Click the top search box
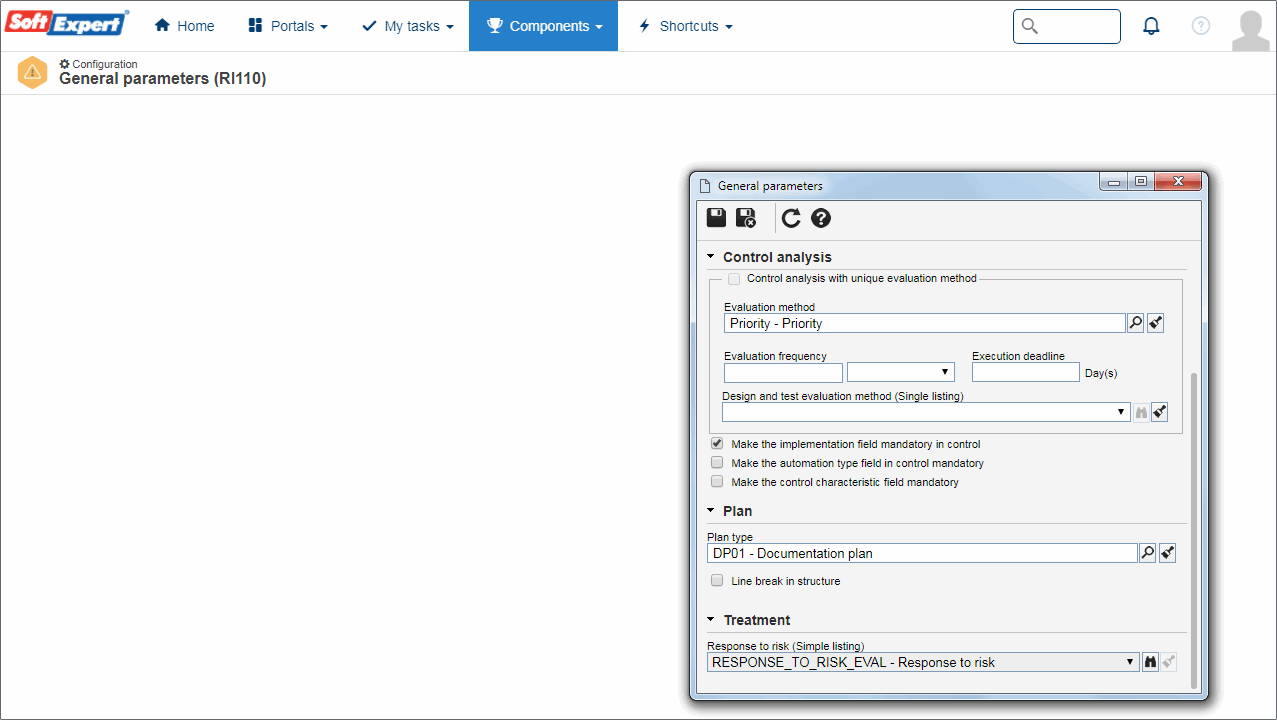The height and width of the screenshot is (720, 1277). 1067,27
